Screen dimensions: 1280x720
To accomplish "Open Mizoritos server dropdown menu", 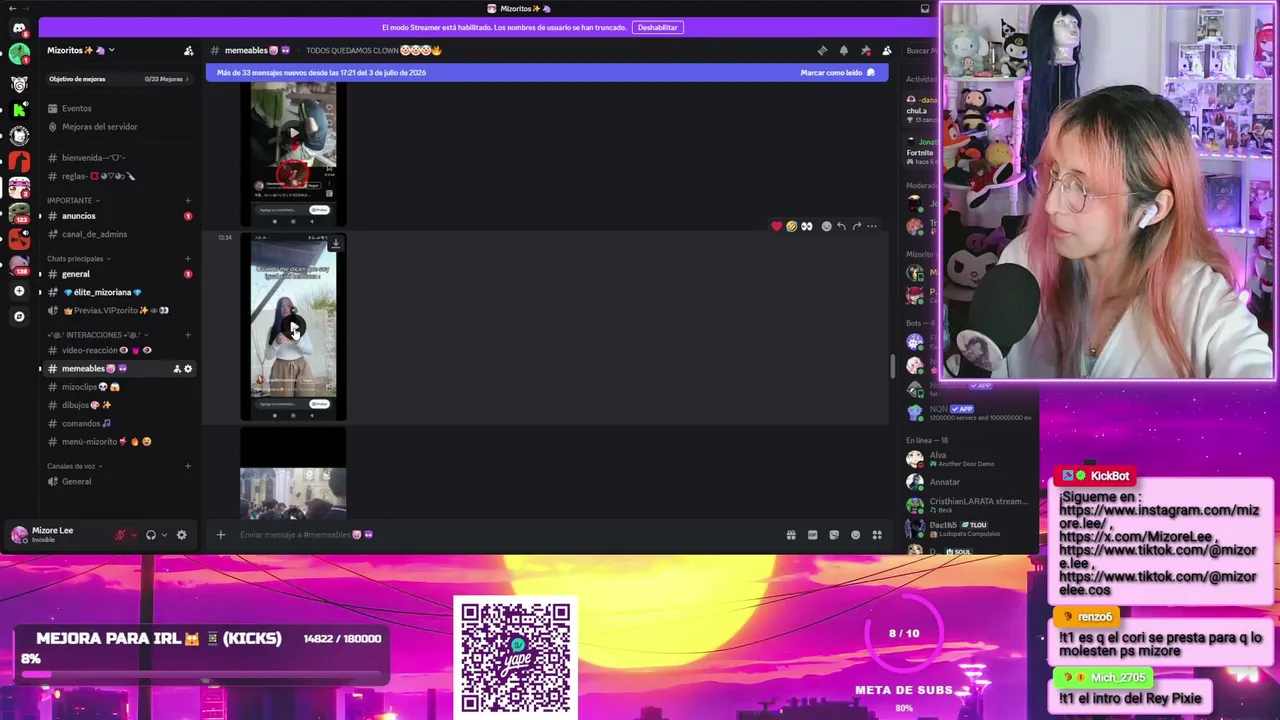I will [x=81, y=50].
